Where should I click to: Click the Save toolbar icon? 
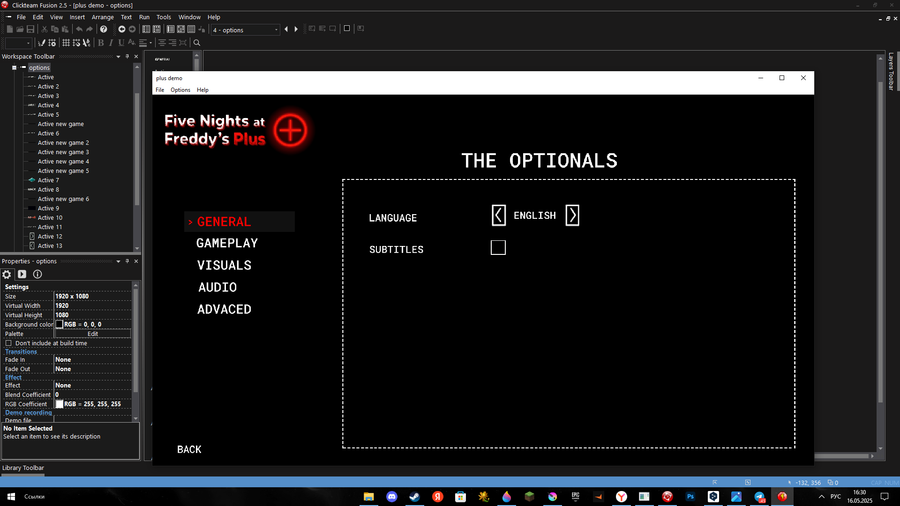30,29
